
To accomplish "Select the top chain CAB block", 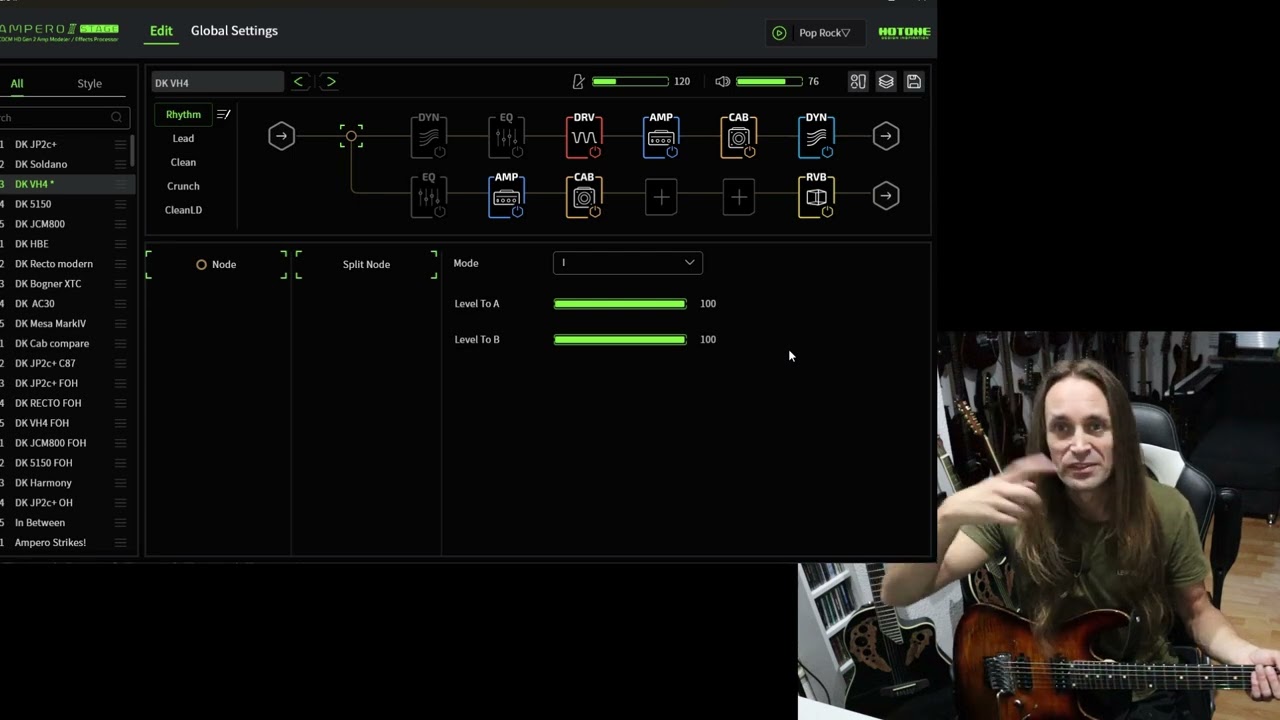I will (x=738, y=136).
